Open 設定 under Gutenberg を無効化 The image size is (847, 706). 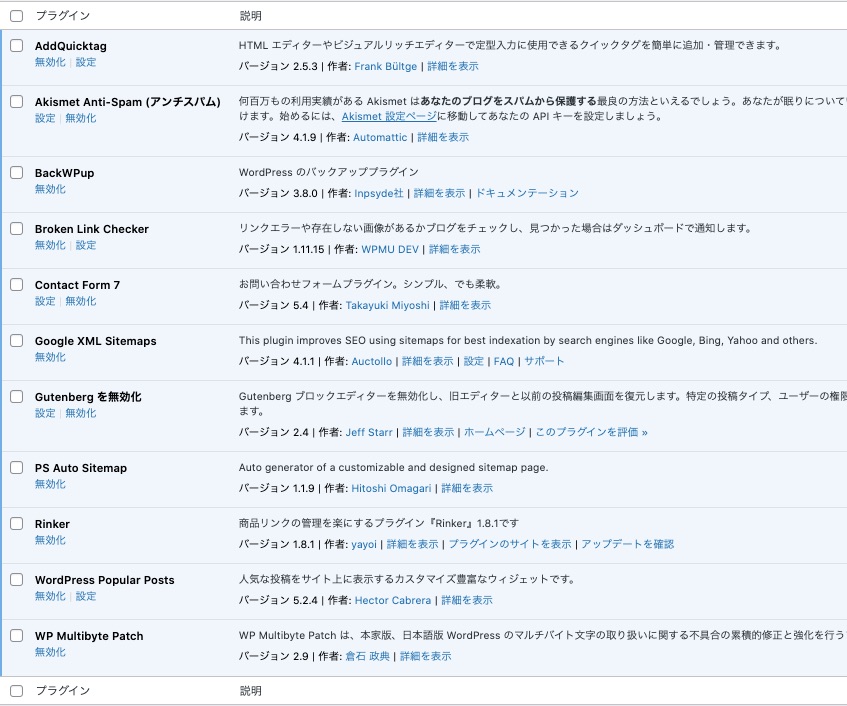(45, 413)
